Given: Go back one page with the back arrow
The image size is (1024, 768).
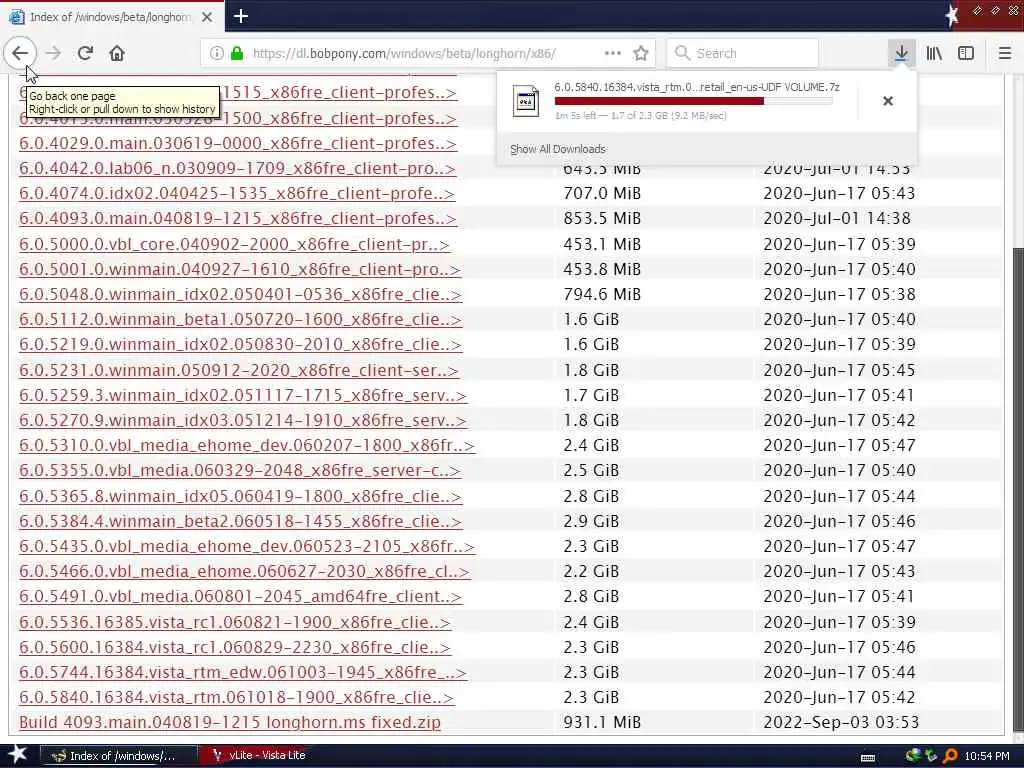Looking at the screenshot, I should coord(20,53).
